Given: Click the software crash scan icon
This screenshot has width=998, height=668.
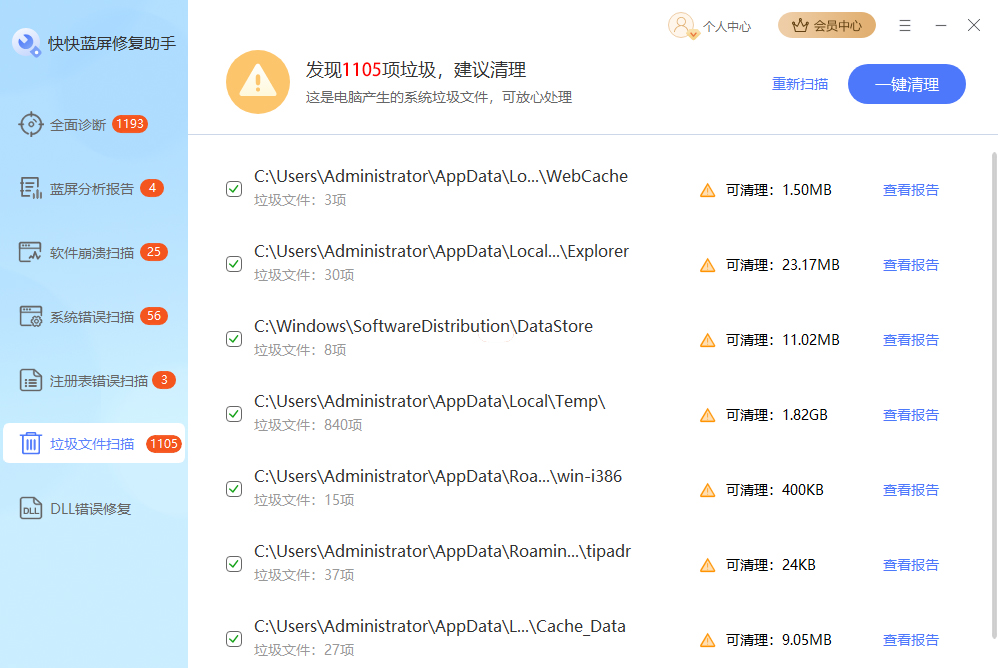Looking at the screenshot, I should tap(31, 253).
